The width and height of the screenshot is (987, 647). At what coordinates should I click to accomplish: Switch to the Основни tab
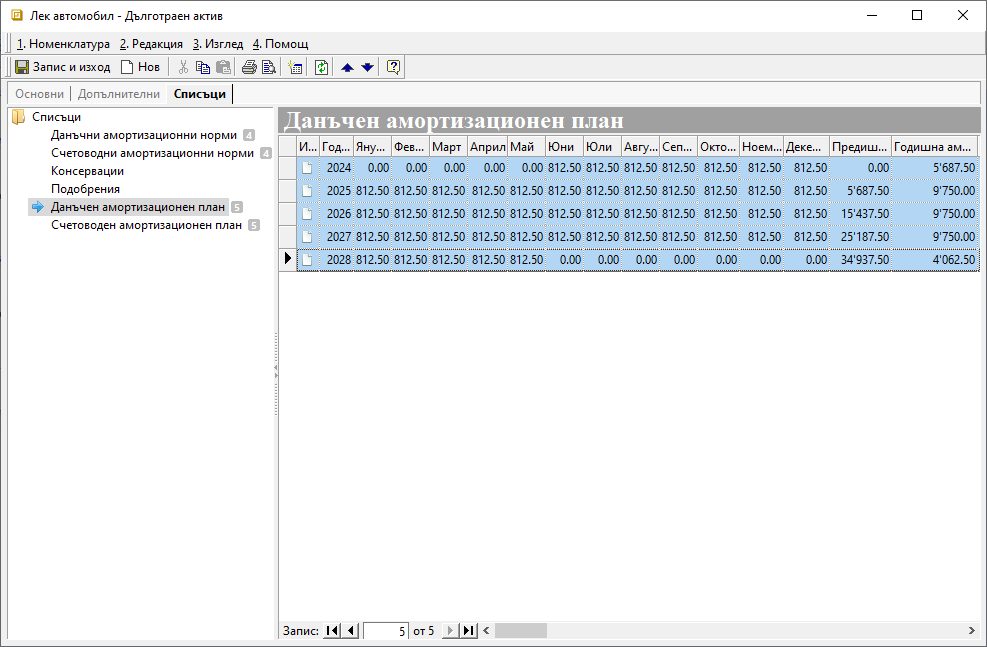pyautogui.click(x=39, y=94)
